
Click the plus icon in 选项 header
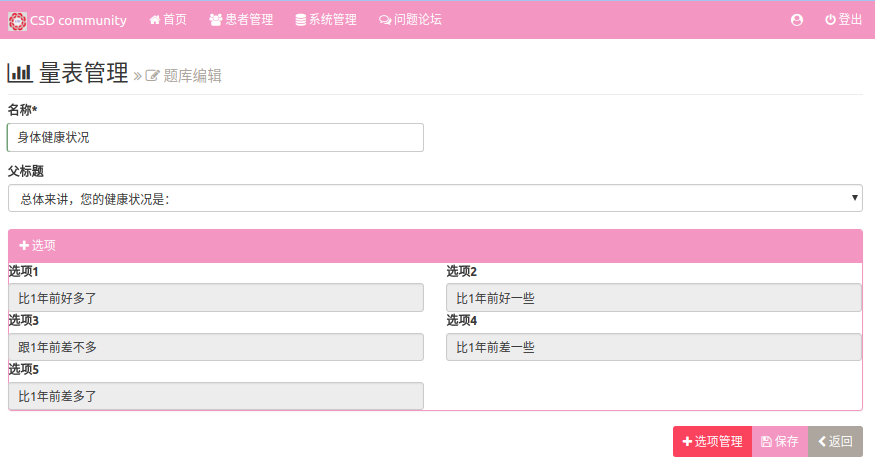(24, 246)
